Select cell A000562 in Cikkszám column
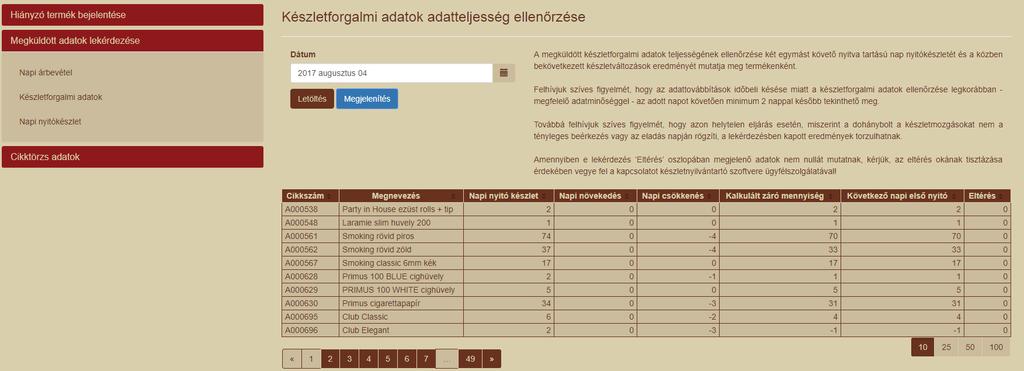The width and height of the screenshot is (1024, 371). click(x=311, y=250)
